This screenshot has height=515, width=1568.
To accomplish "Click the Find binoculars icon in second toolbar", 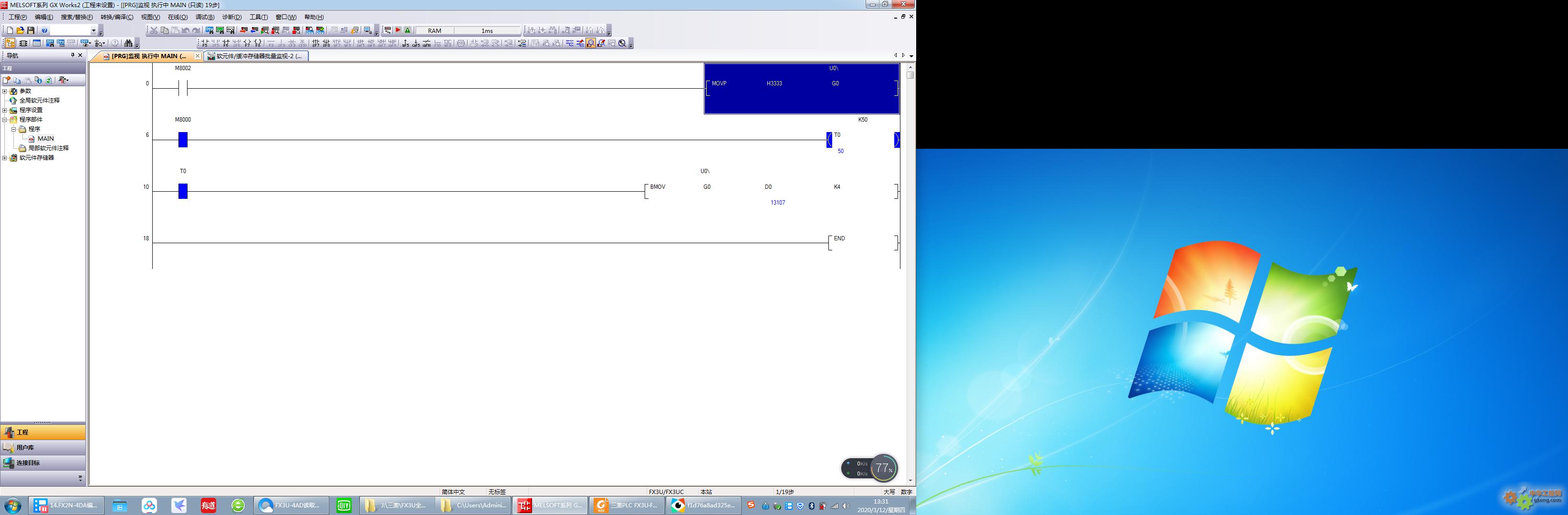I will click(x=128, y=43).
